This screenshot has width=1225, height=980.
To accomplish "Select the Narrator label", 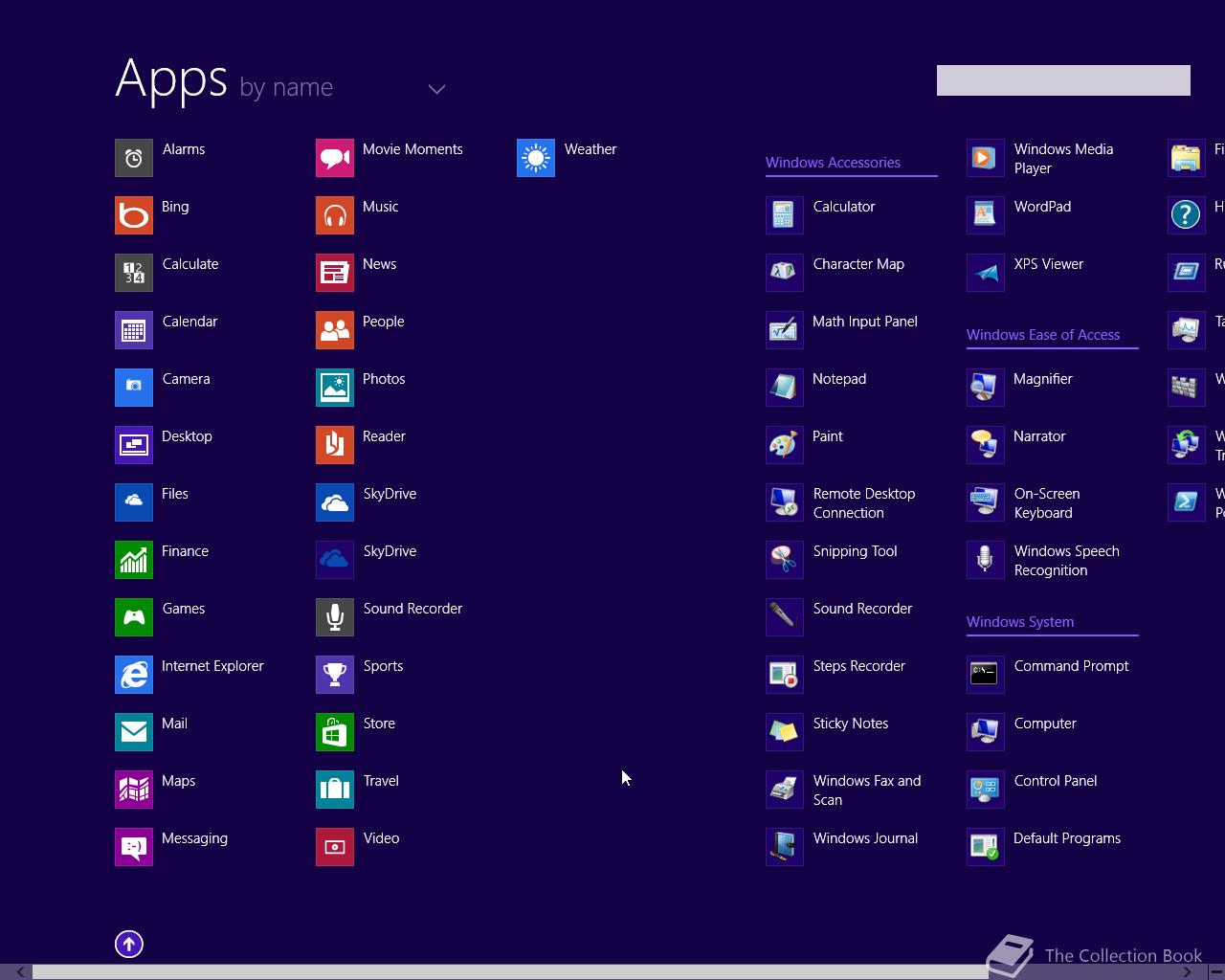I will [1039, 436].
